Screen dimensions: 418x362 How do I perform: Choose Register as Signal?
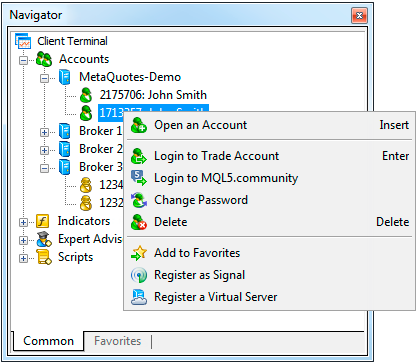(269, 275)
